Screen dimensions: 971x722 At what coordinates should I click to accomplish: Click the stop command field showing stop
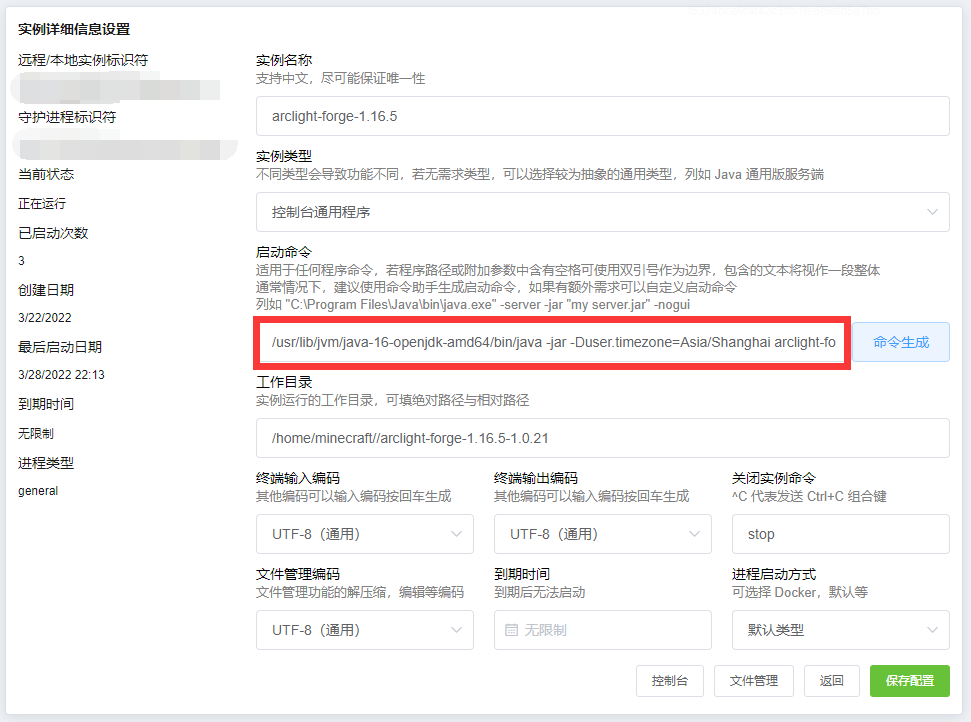[840, 533]
